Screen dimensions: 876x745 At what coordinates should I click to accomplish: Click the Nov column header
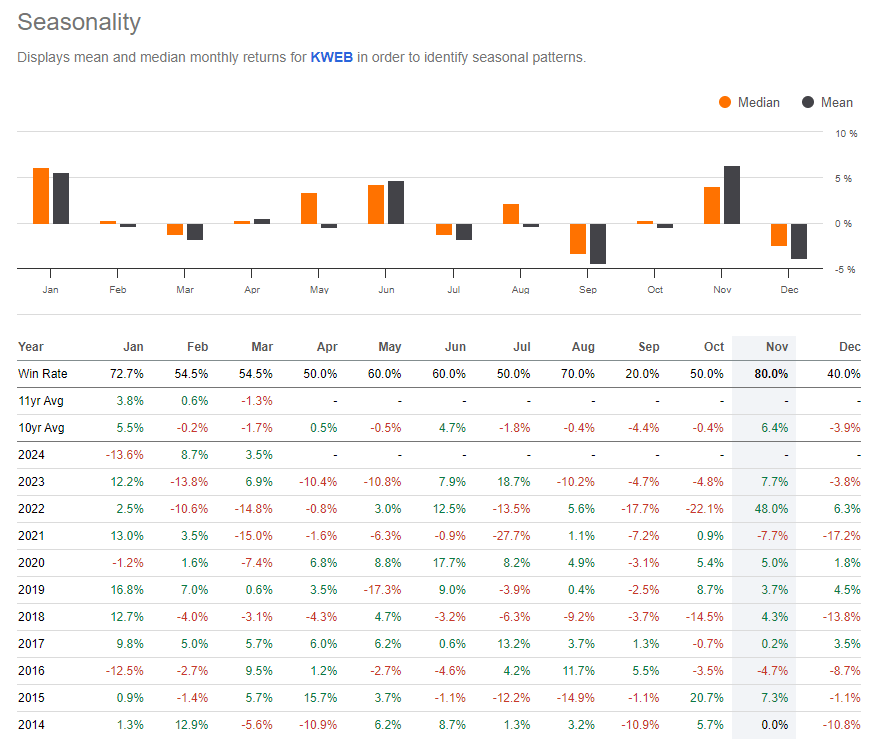(777, 347)
